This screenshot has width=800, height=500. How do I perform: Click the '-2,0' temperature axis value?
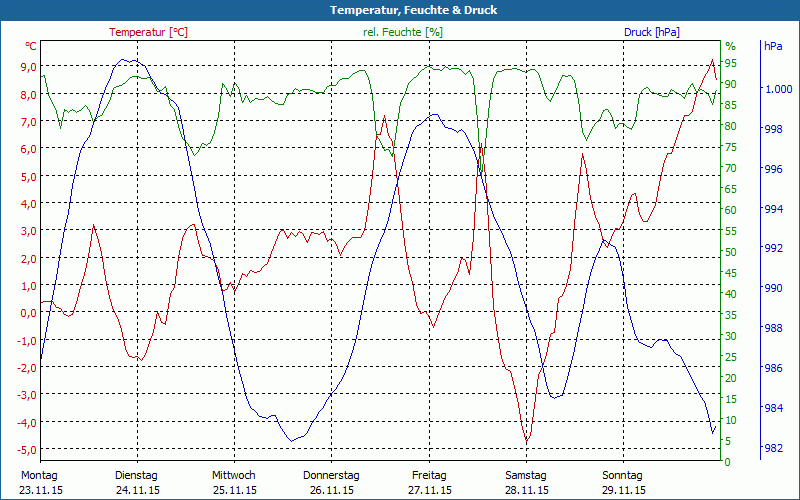tap(27, 367)
